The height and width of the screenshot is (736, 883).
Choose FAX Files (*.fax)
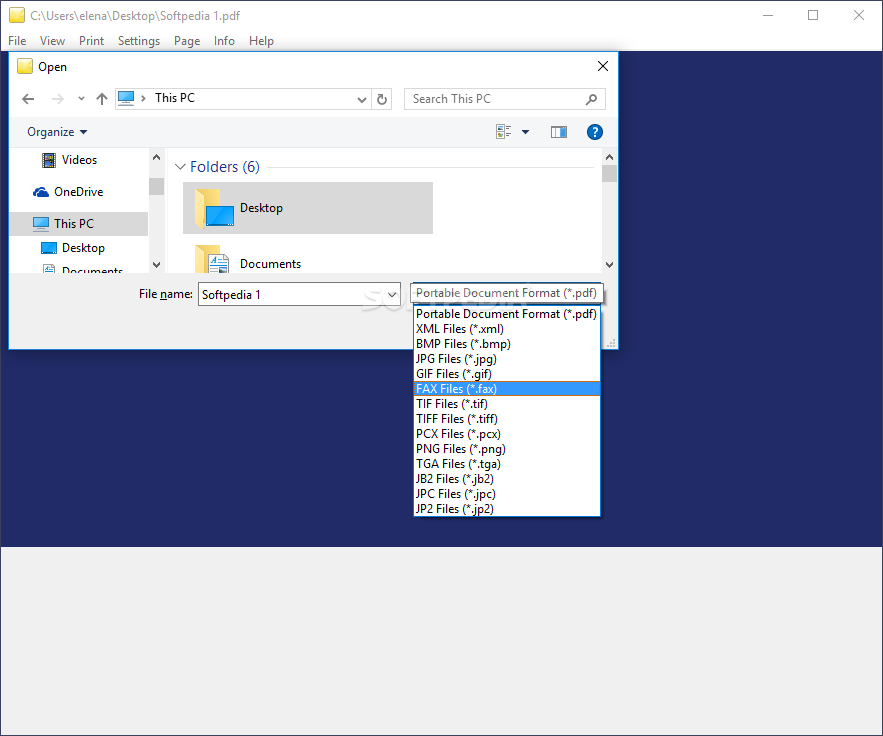tap(507, 389)
